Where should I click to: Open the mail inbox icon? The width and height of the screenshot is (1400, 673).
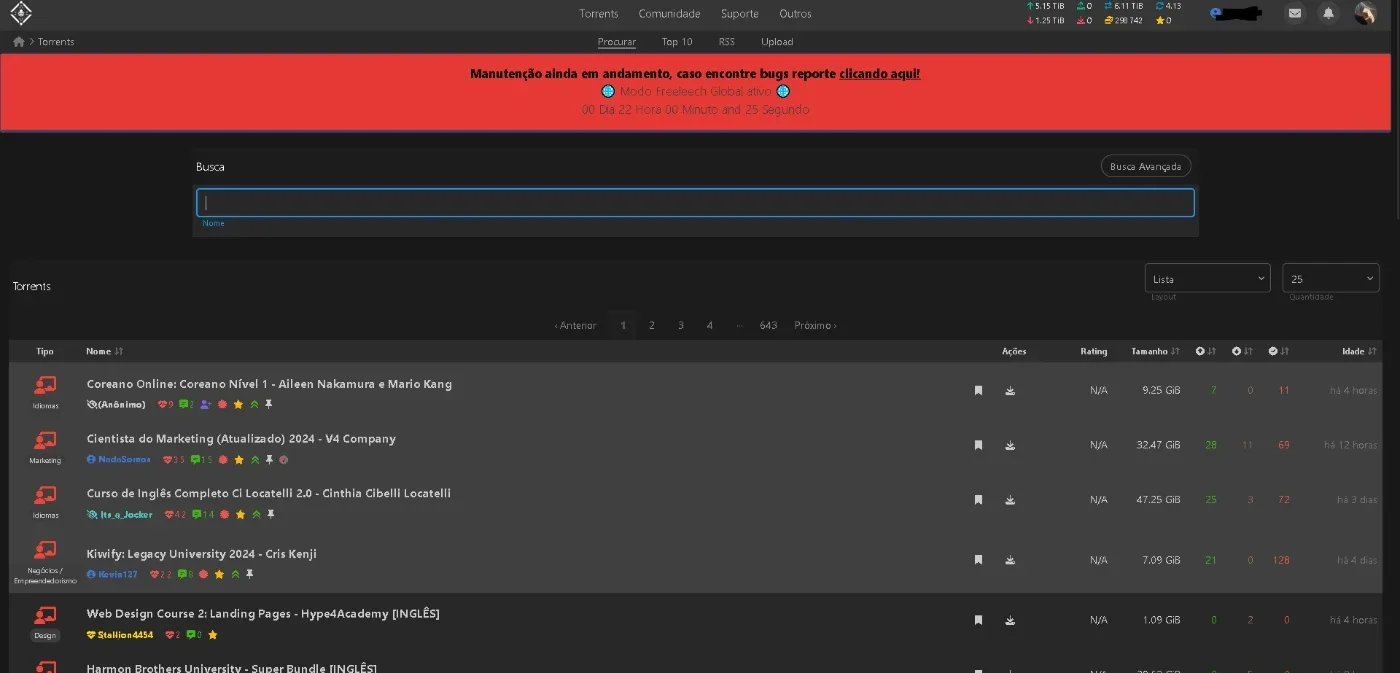(1295, 14)
